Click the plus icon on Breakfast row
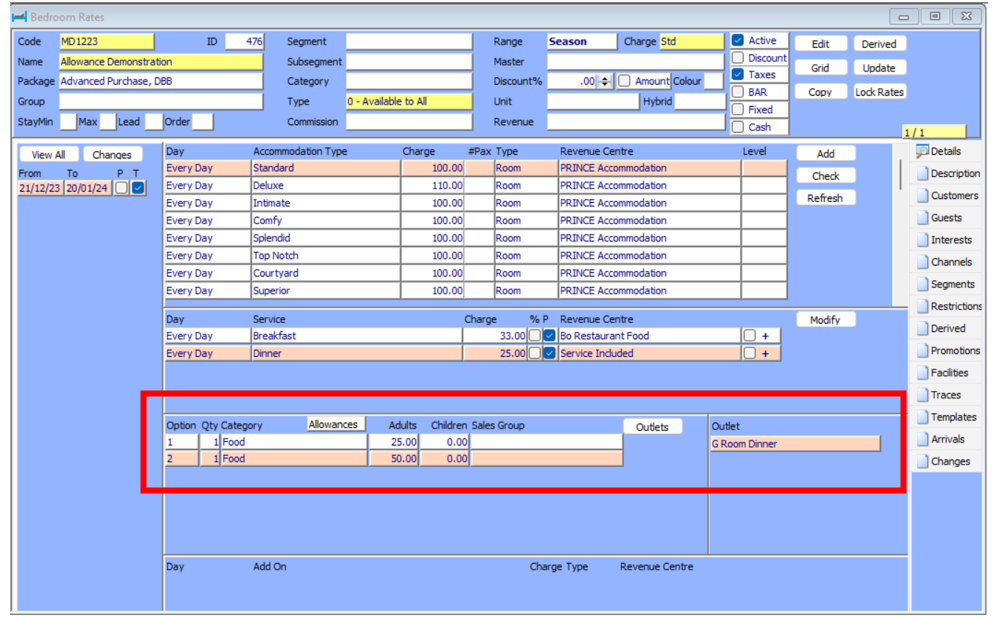Screen dimensions: 997x617 click(x=766, y=336)
